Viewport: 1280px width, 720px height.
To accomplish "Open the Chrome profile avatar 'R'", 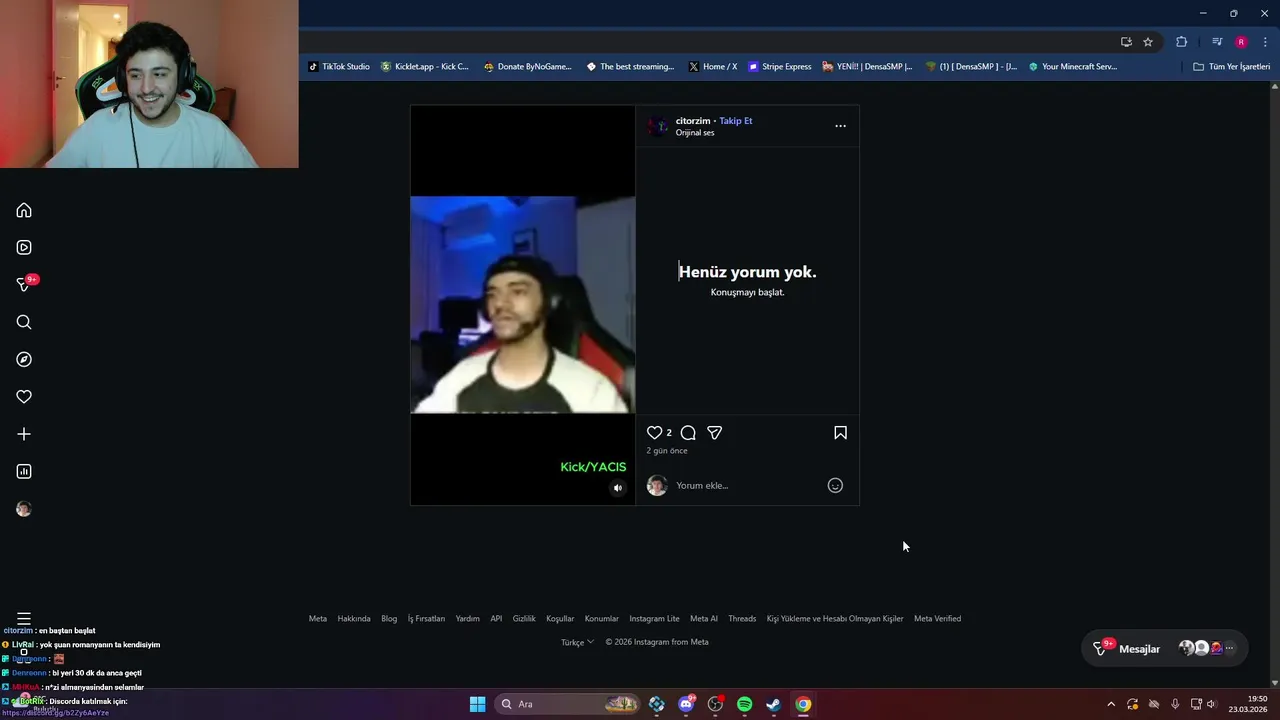I will 1241,42.
